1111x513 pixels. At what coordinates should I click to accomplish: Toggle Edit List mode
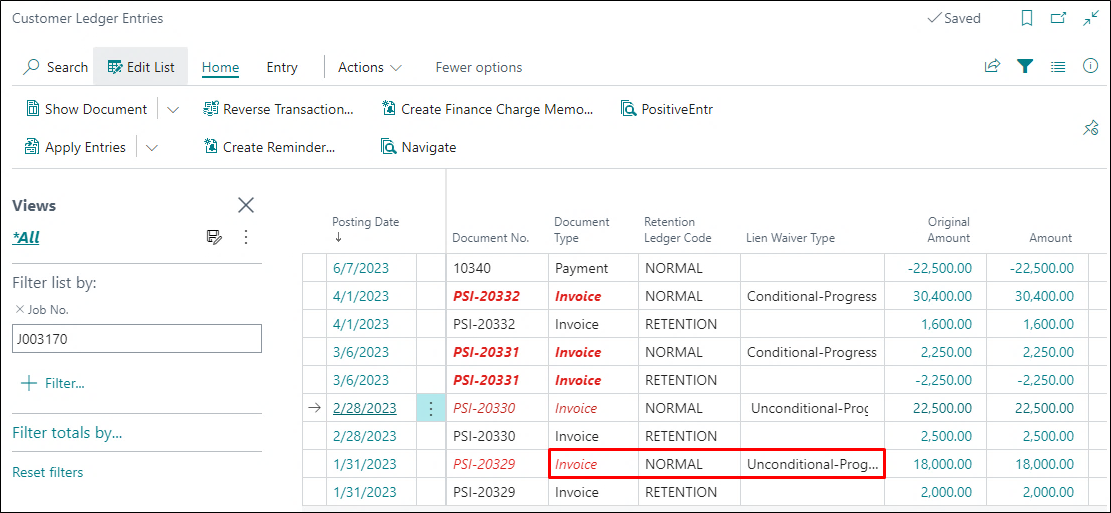coord(141,67)
